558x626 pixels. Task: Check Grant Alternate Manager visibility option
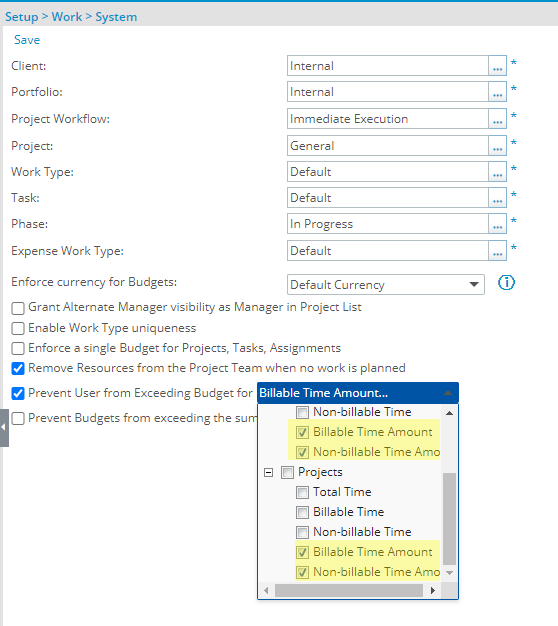(x=18, y=308)
